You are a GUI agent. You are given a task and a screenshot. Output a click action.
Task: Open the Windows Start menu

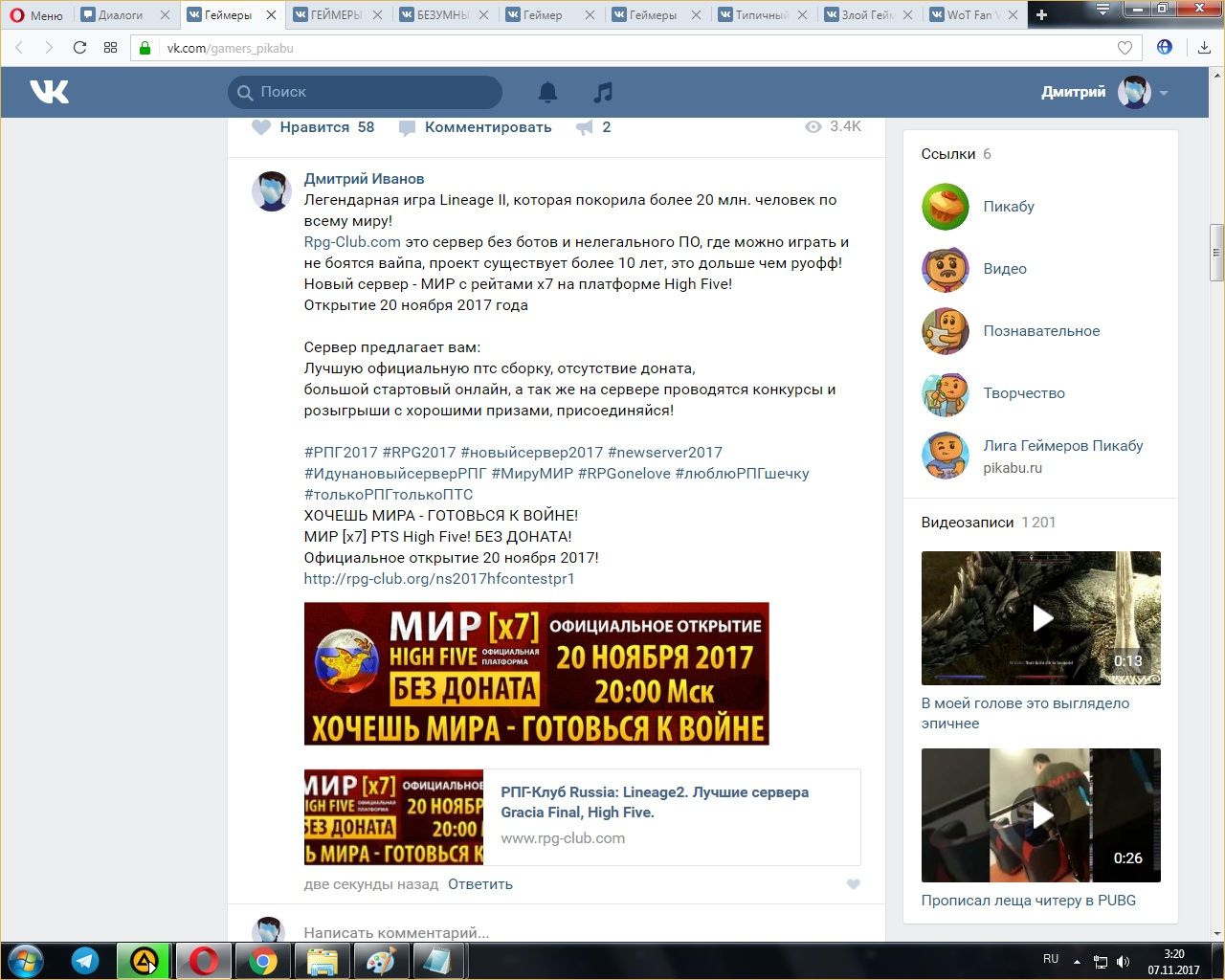pyautogui.click(x=25, y=961)
